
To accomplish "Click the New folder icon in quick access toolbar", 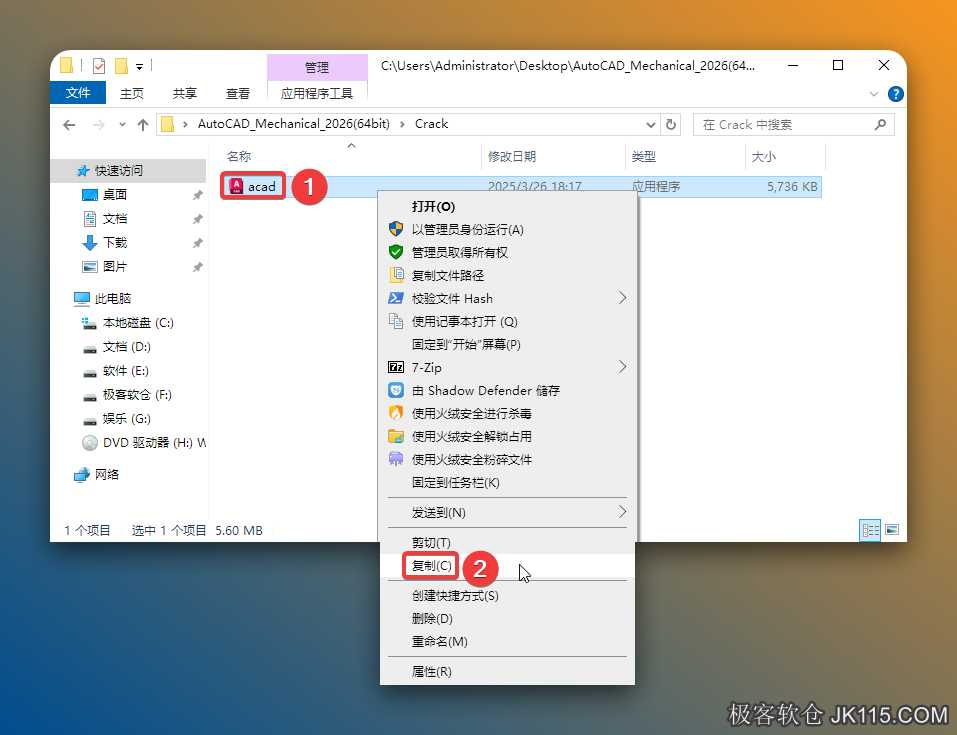I will [x=121, y=65].
